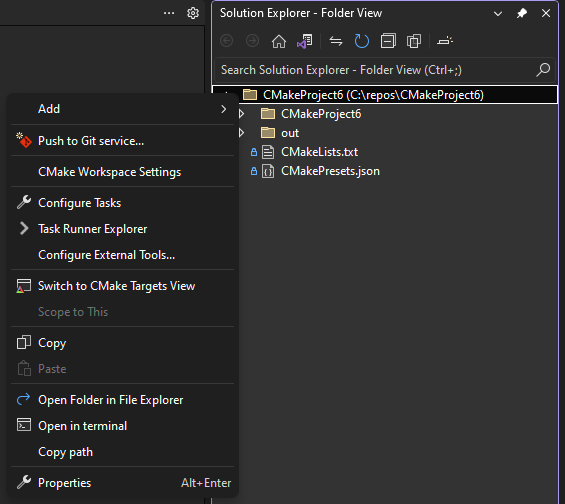The width and height of the screenshot is (565, 504).
Task: Click the Sync with Active Document icon
Action: pos(336,41)
